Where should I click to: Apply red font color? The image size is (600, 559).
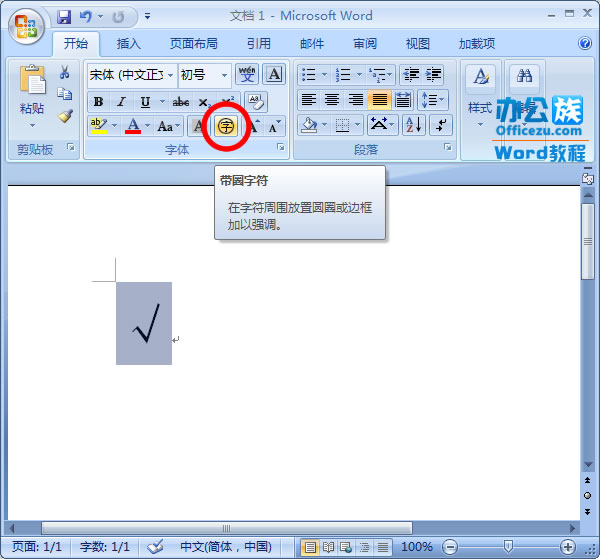click(133, 126)
